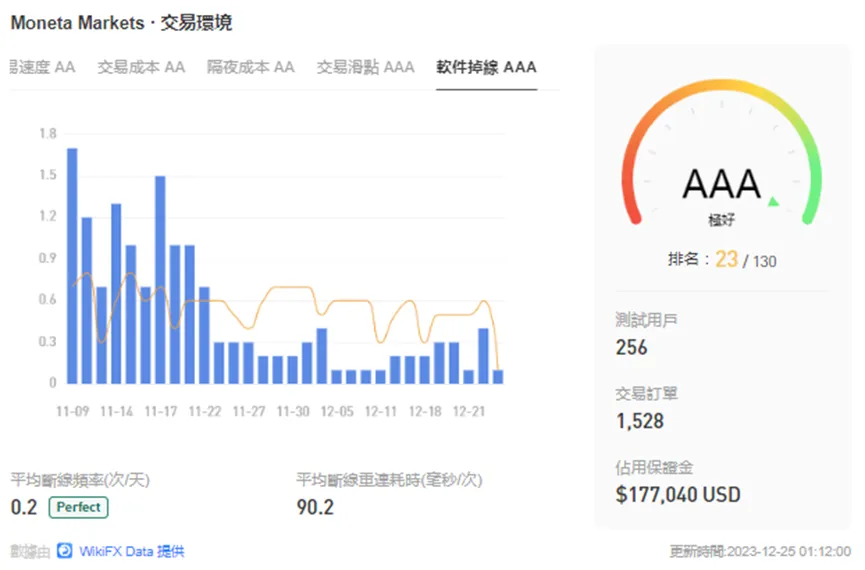Click the ranking number 23
Image resolution: width=865 pixels, height=570 pixels.
point(727,259)
